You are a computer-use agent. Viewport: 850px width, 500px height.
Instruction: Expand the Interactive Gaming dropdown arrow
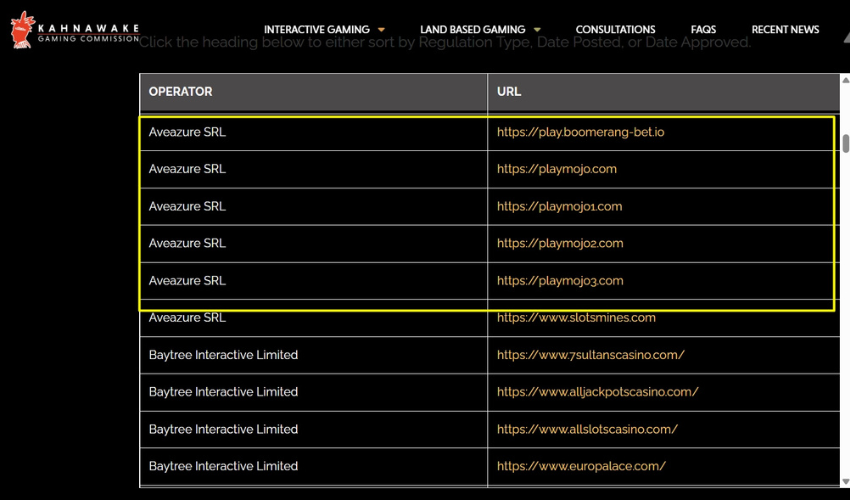(x=381, y=30)
